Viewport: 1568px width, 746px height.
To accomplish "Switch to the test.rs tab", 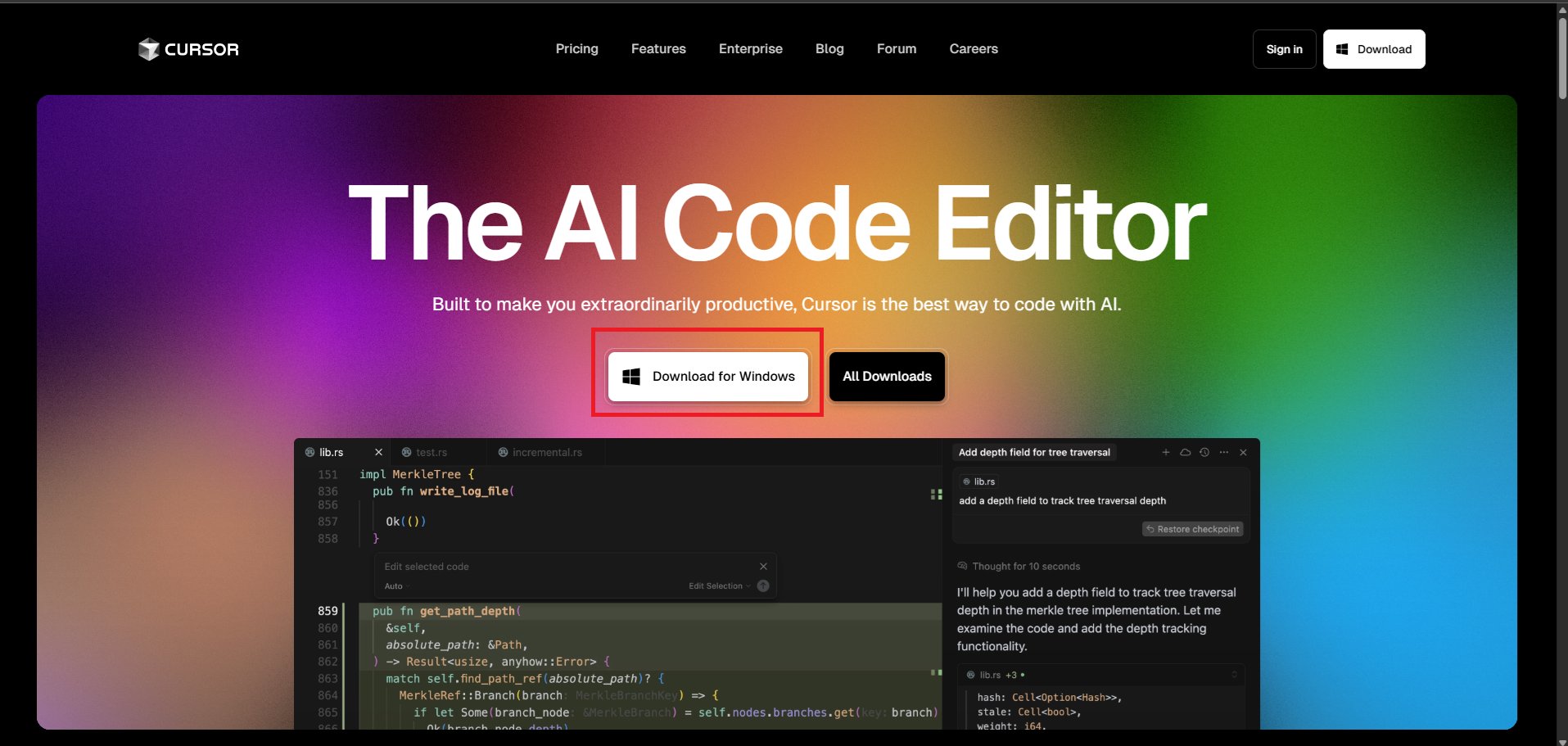I will (431, 452).
